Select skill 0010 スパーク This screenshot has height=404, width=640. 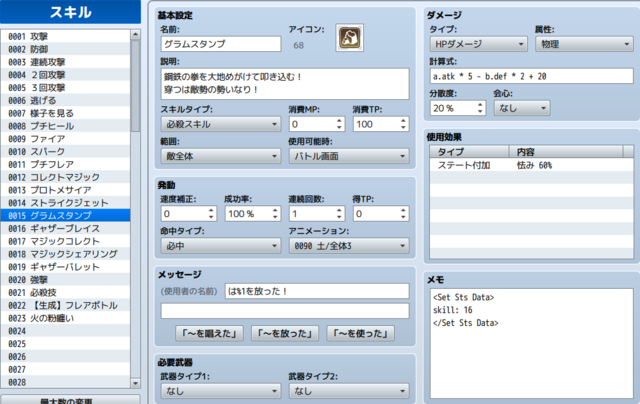65,151
